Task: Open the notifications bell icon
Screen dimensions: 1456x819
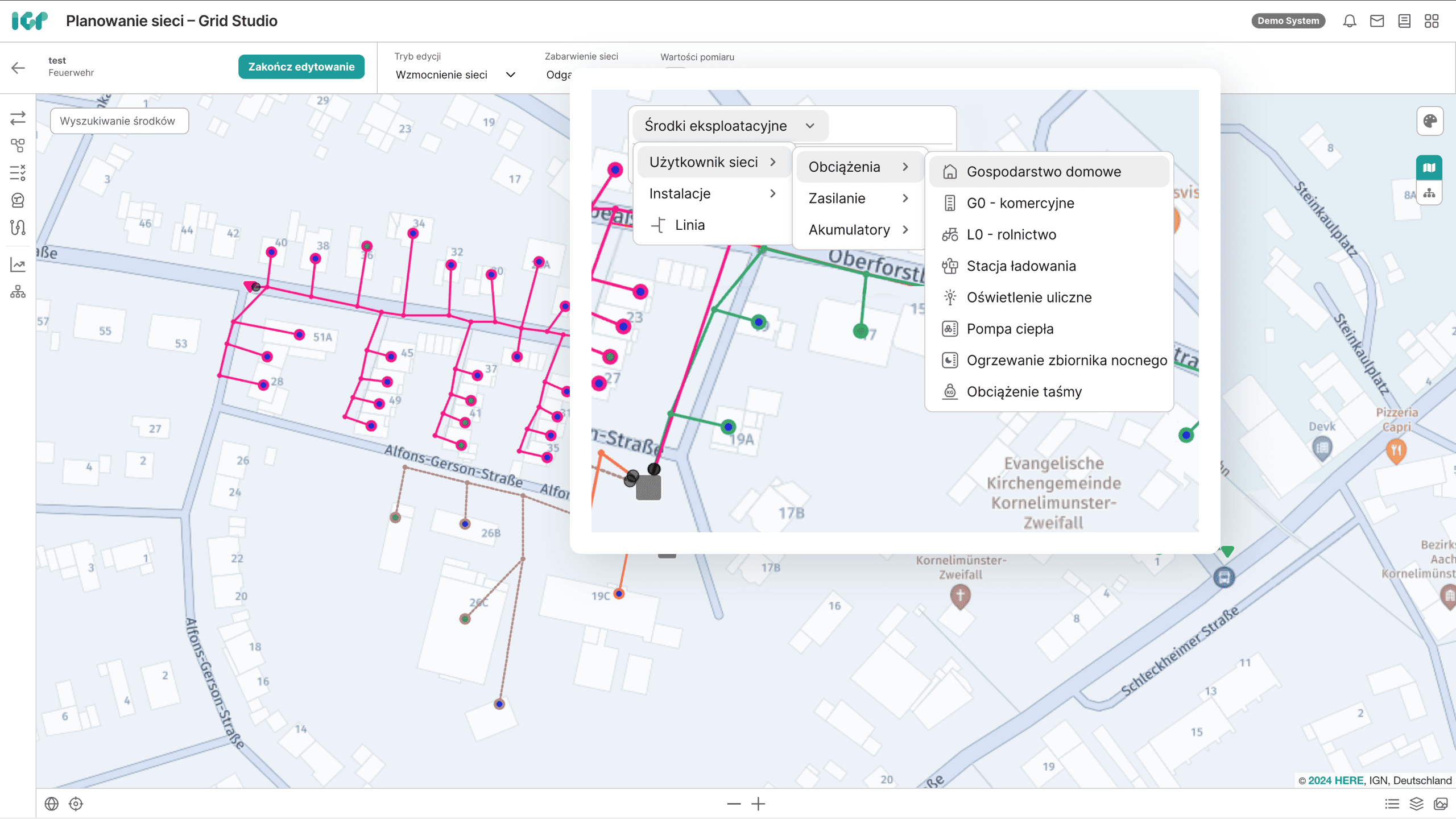Action: (x=1350, y=21)
